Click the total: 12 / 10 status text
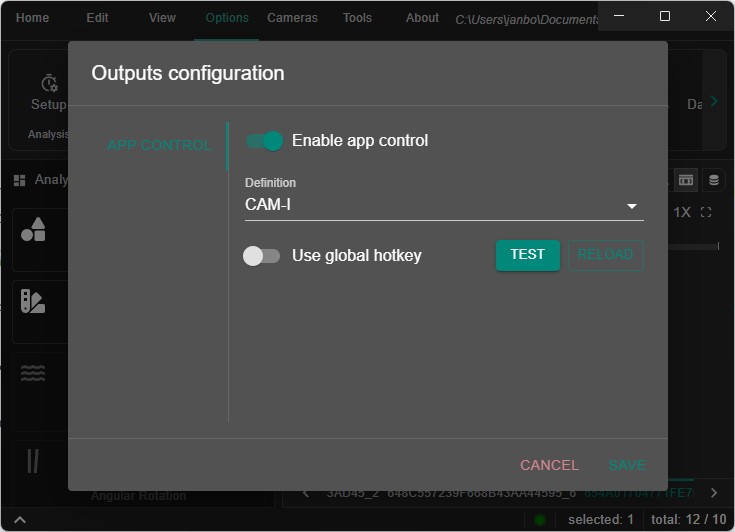This screenshot has width=735, height=532. coord(689,520)
